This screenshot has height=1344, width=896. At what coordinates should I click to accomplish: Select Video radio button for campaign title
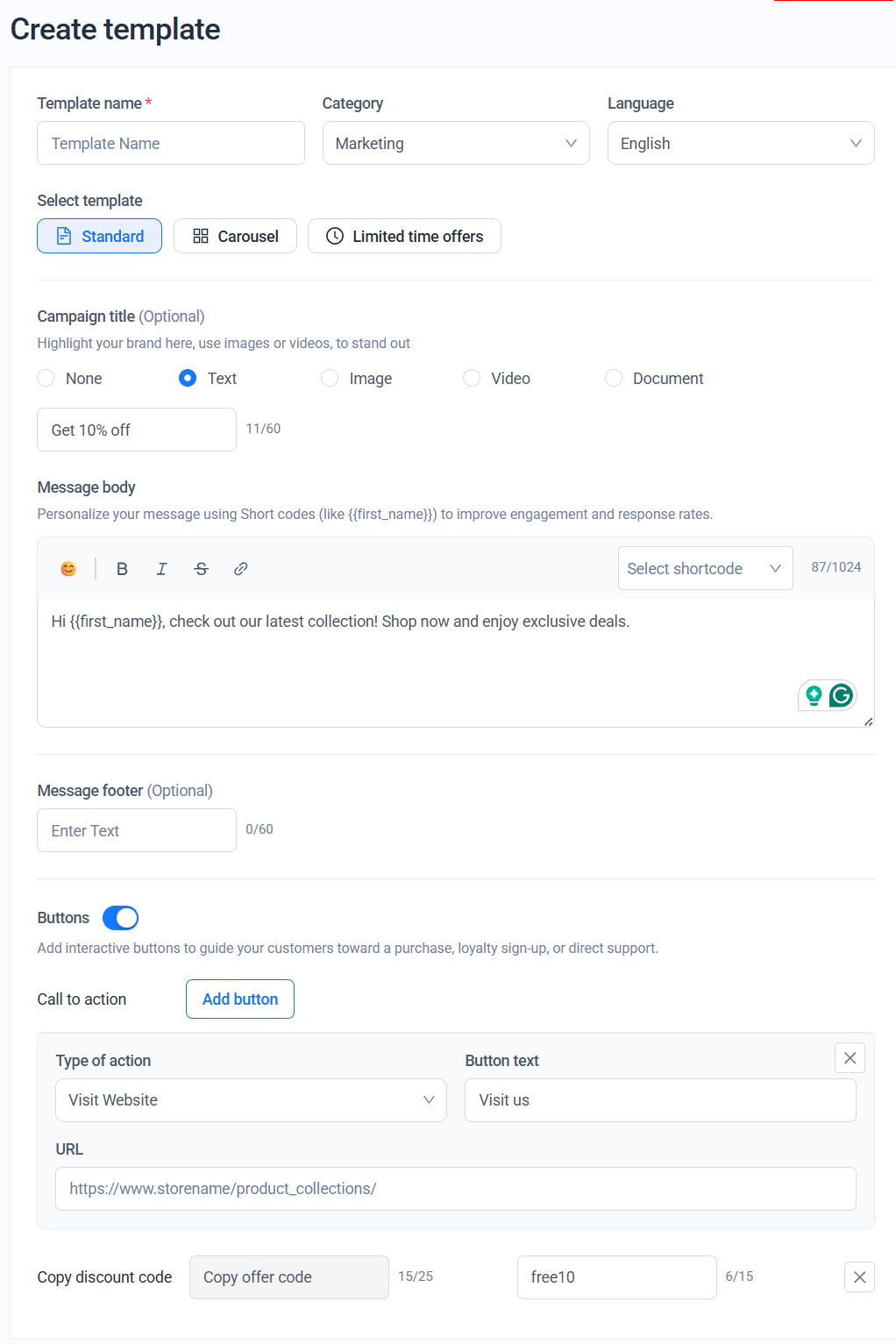[472, 378]
